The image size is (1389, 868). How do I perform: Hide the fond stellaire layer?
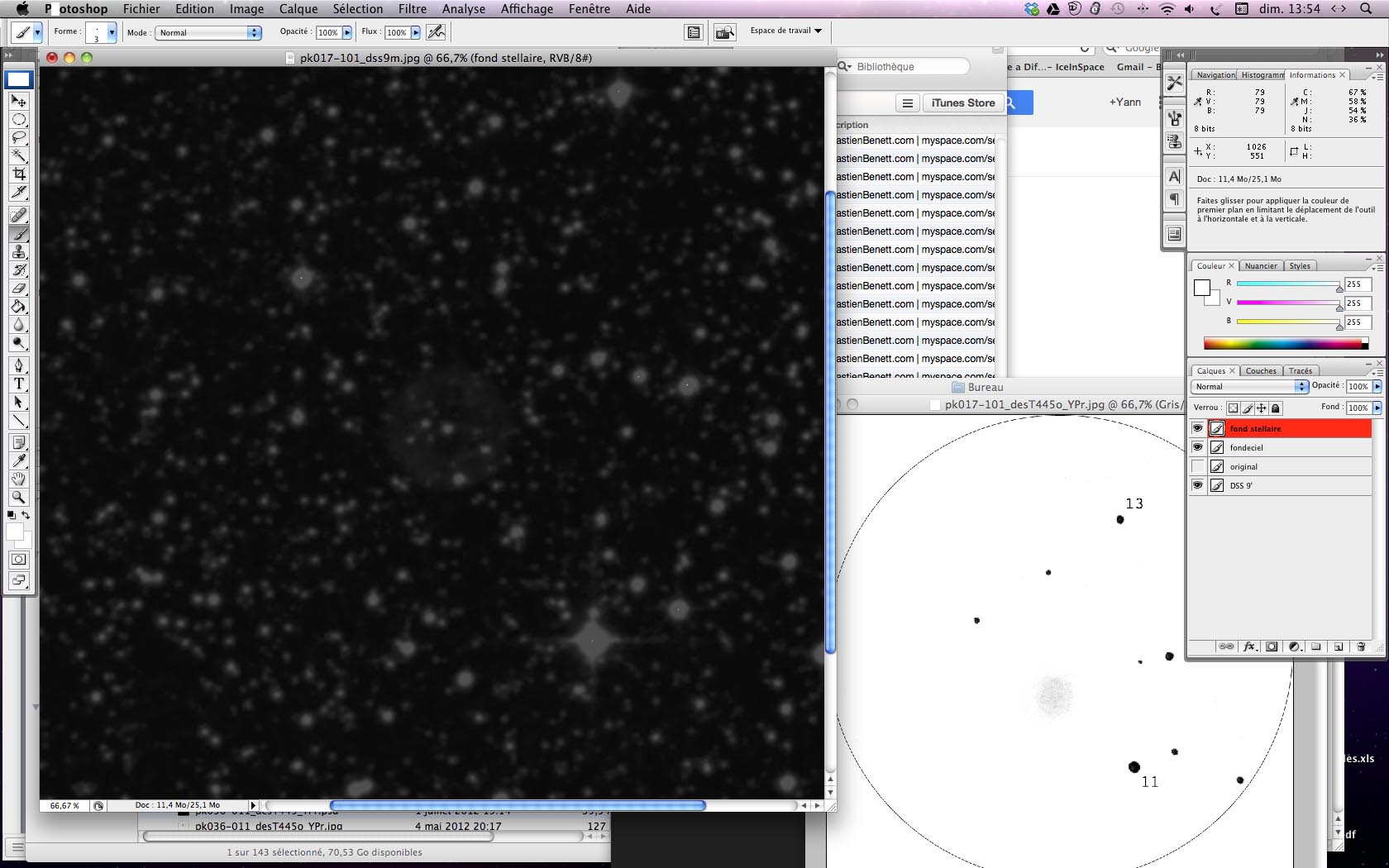[x=1197, y=428]
